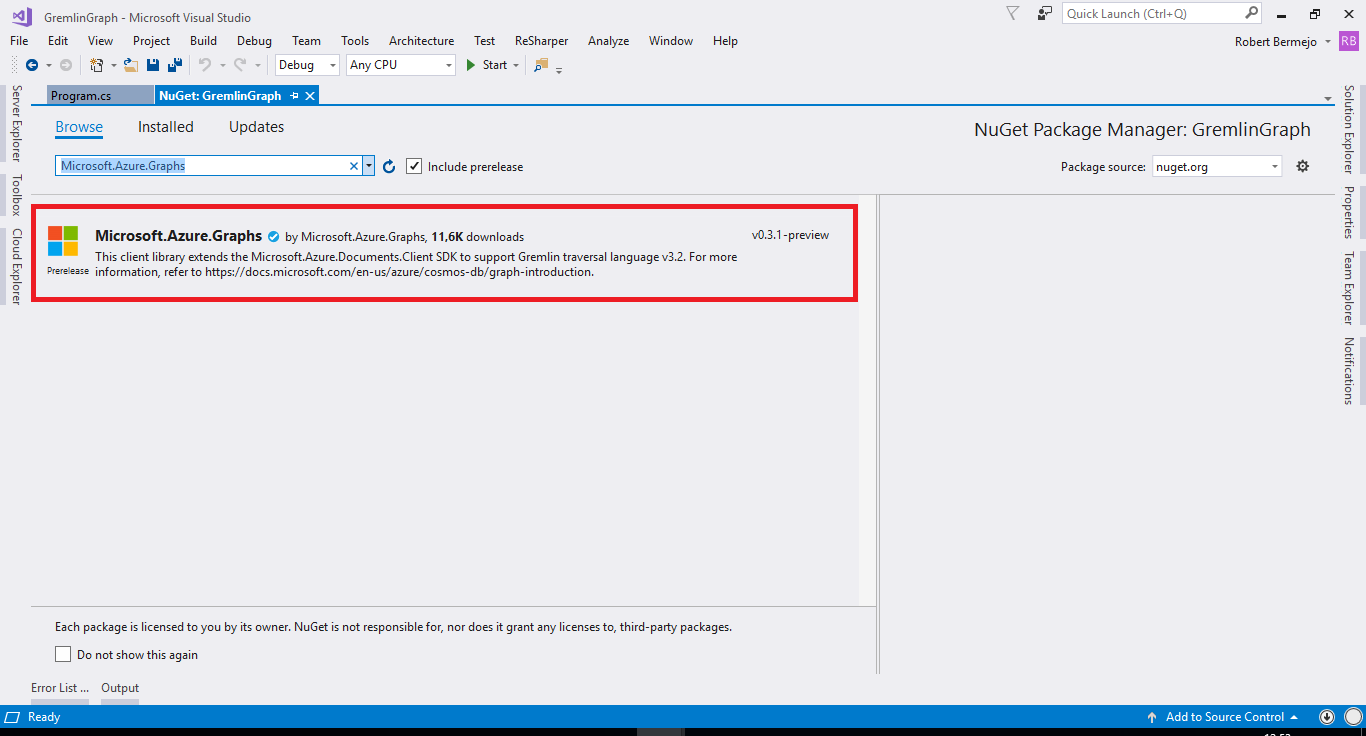Viewport: 1366px width, 736px height.
Task: Uncheck the Include prerelease checkbox
Action: [x=414, y=166]
